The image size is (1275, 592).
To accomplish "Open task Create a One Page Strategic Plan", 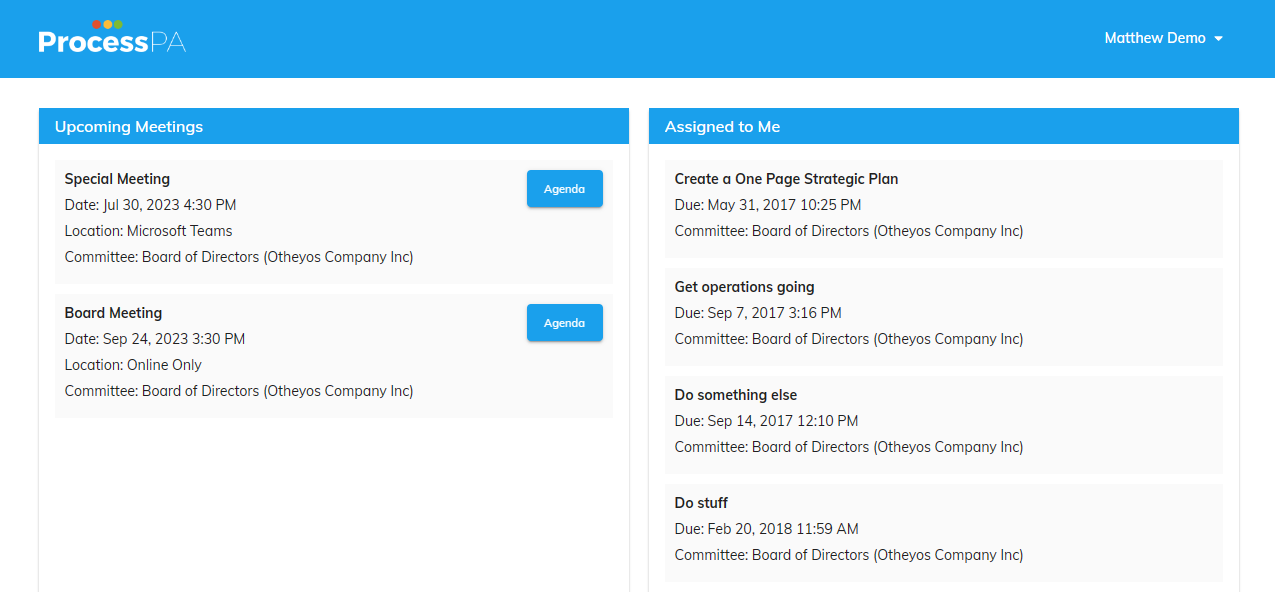I will (x=786, y=179).
